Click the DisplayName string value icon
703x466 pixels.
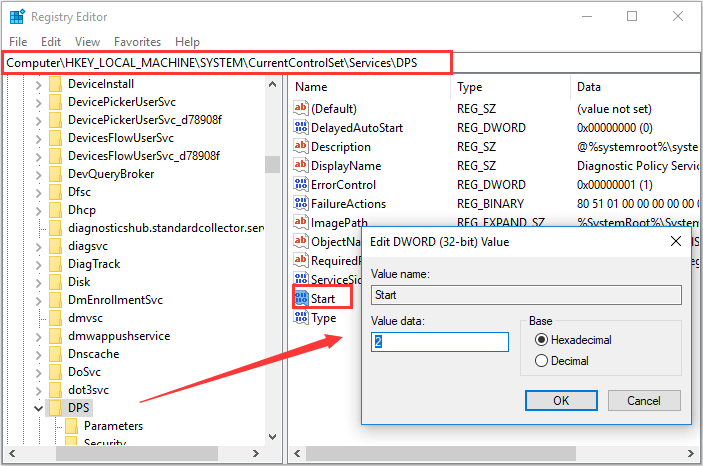[301, 165]
